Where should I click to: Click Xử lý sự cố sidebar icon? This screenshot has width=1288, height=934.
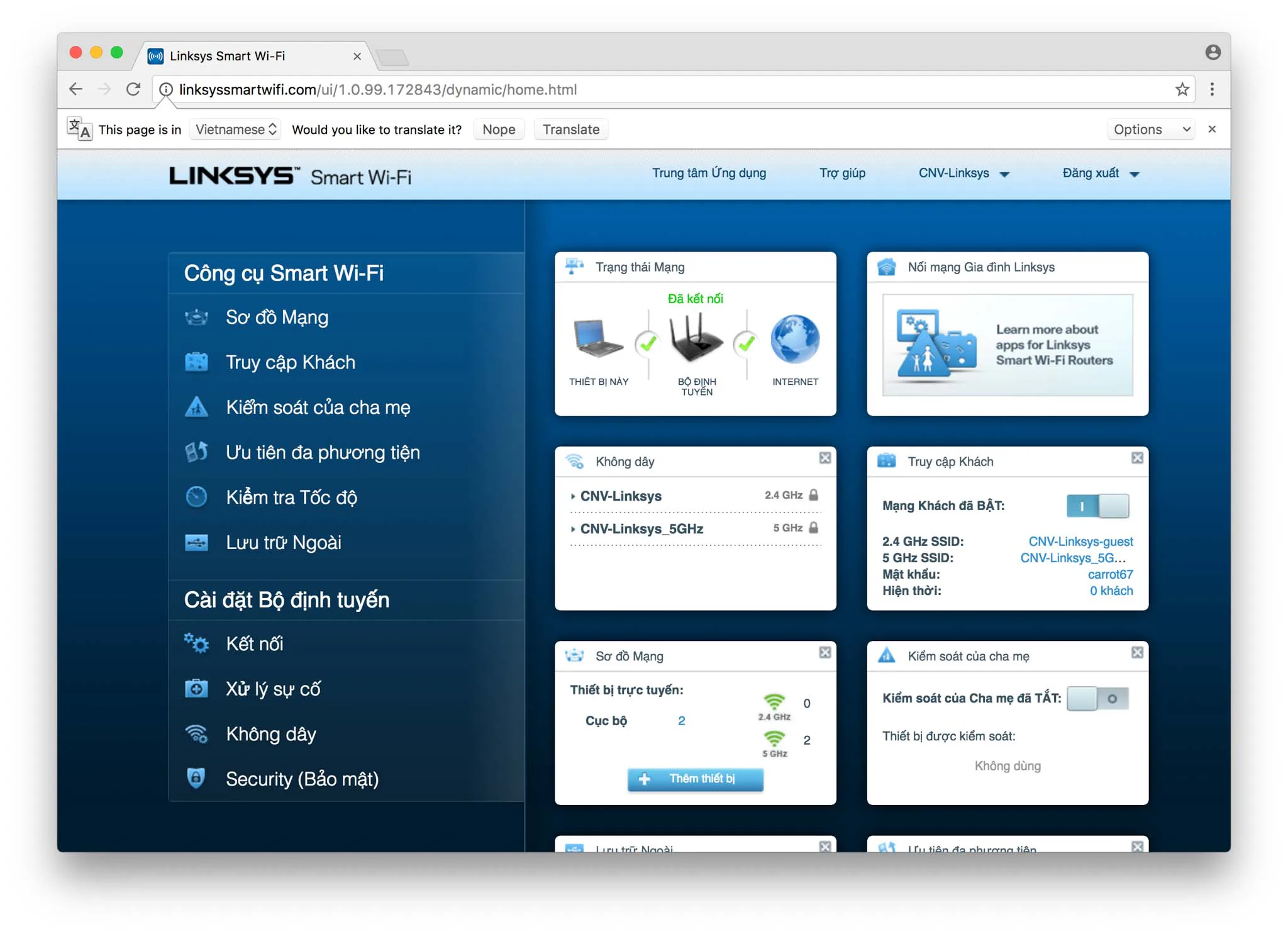click(196, 689)
